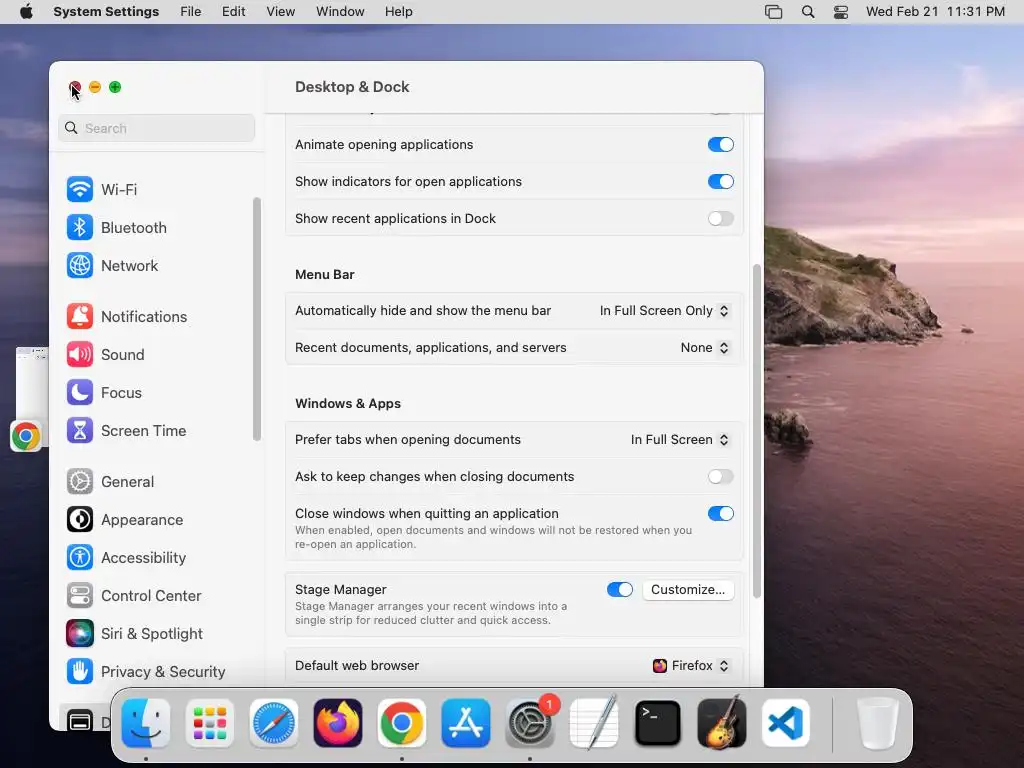Open the Help menu
The width and height of the screenshot is (1024, 768).
[398, 12]
